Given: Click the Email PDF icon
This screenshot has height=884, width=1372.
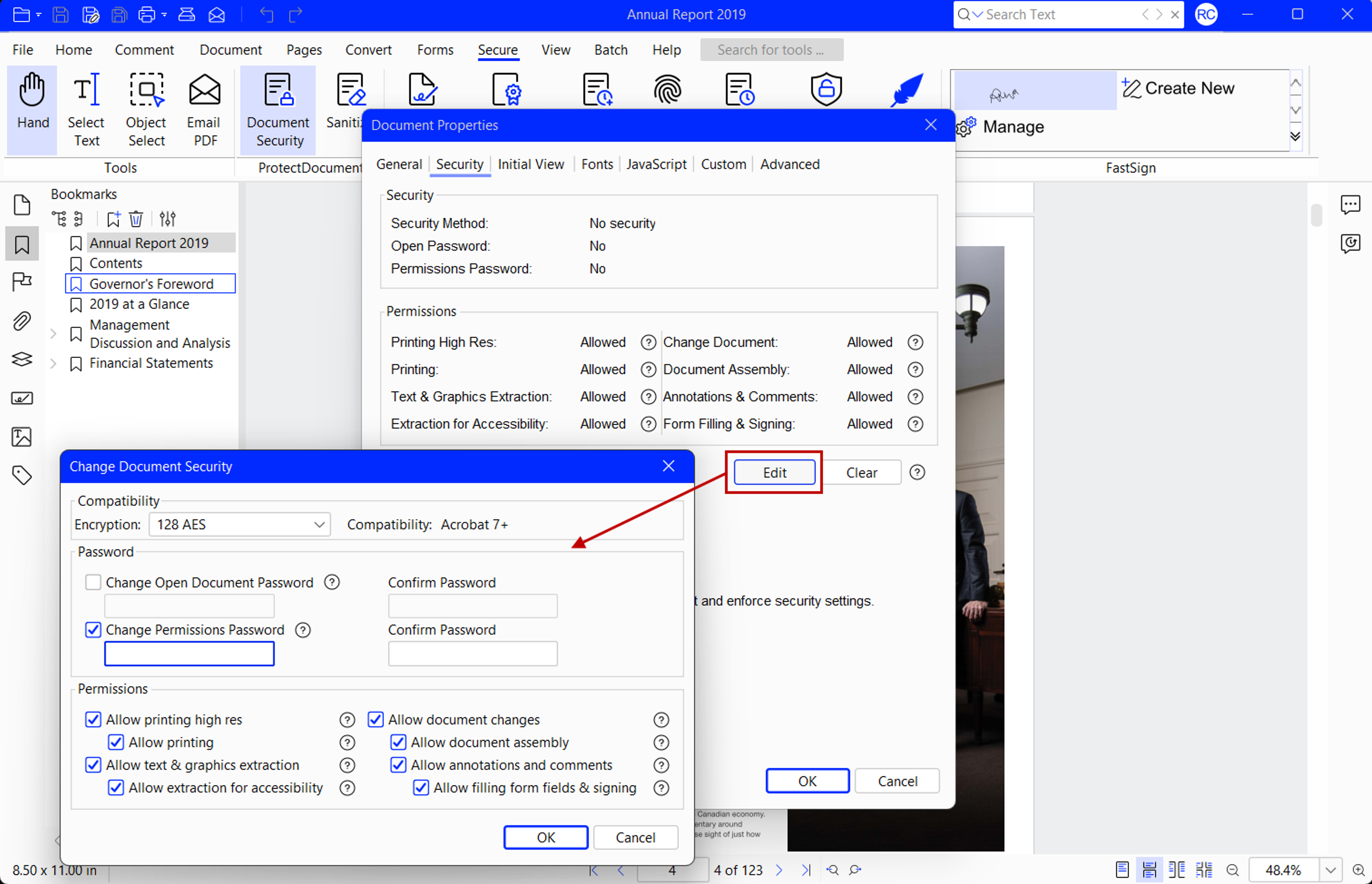Looking at the screenshot, I should point(204,109).
